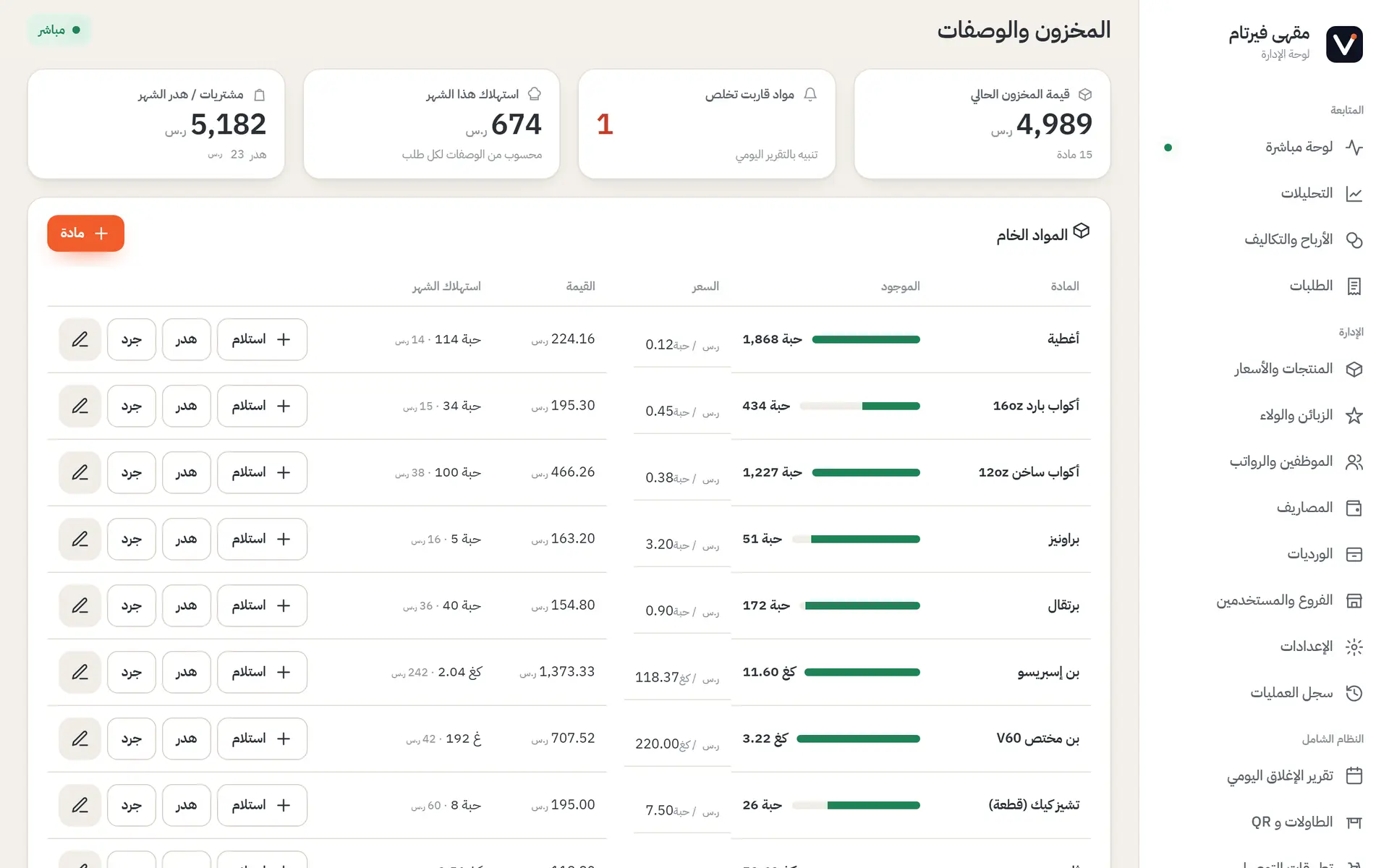
Task: Click the package icon beside المواد الخام heading
Action: (1081, 231)
